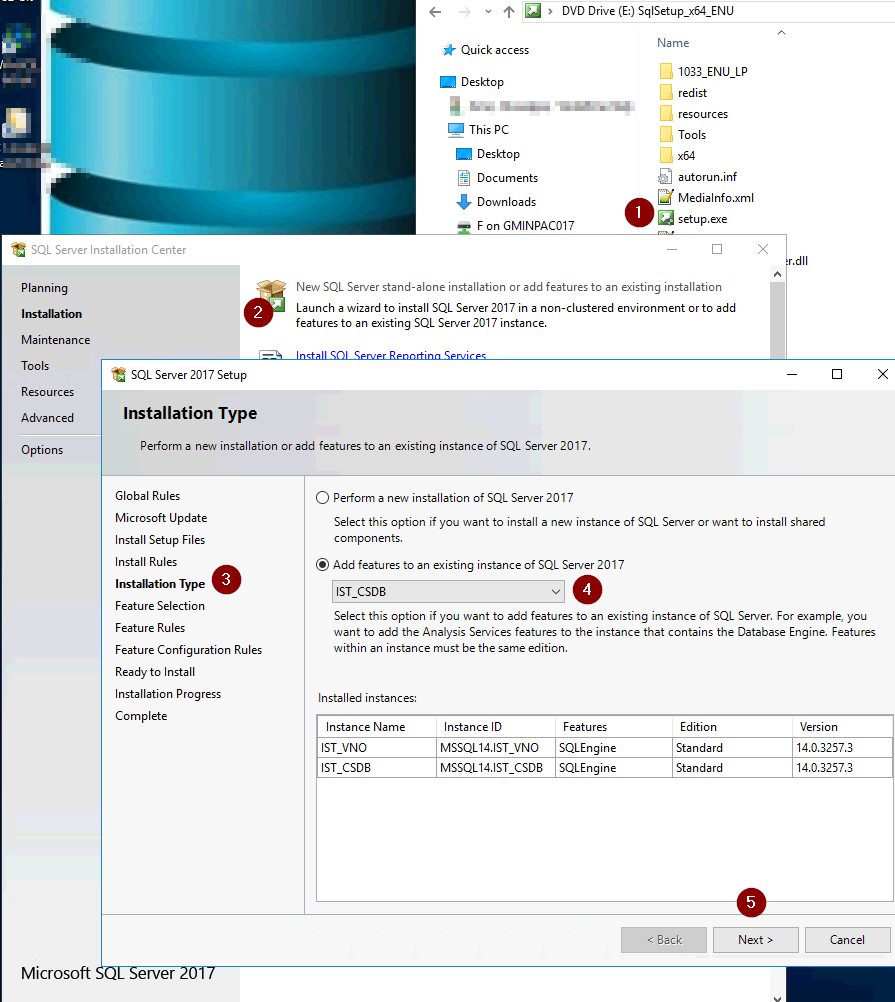The height and width of the screenshot is (1002, 895).
Task: Select Perform a new installation of SQL Server 2017
Action: tap(322, 497)
